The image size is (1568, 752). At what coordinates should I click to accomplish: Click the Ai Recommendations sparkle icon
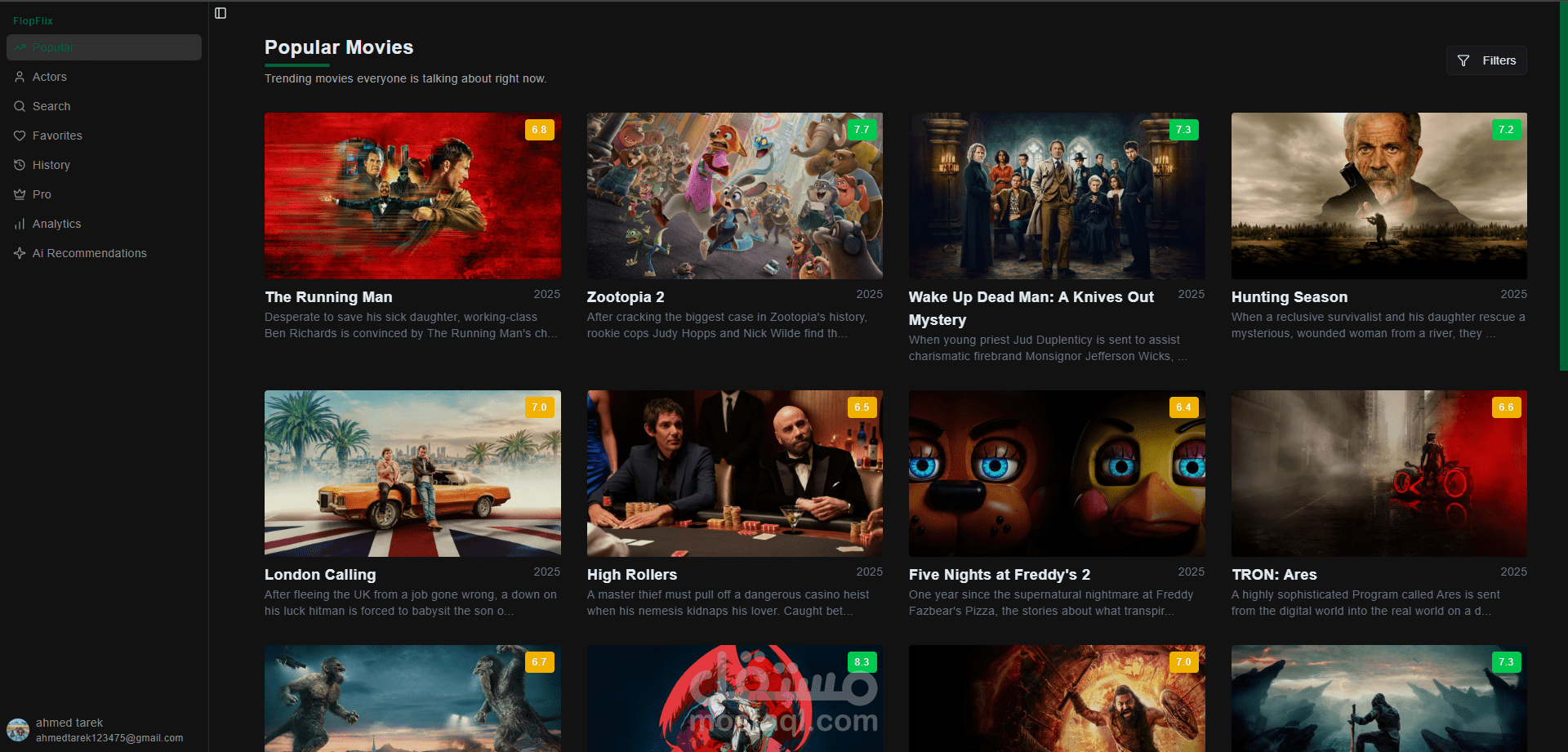click(20, 253)
